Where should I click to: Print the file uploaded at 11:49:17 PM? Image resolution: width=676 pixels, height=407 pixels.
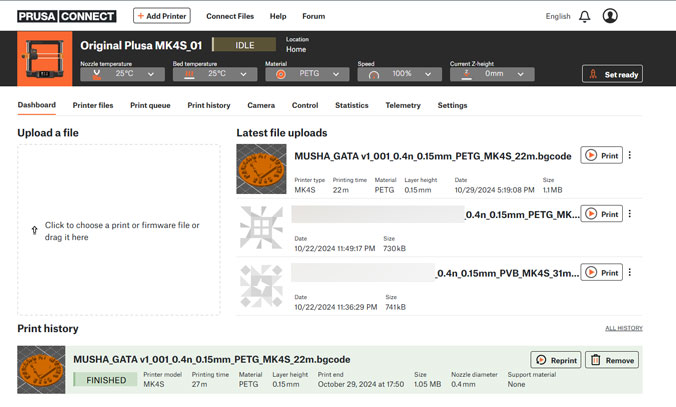coord(601,214)
